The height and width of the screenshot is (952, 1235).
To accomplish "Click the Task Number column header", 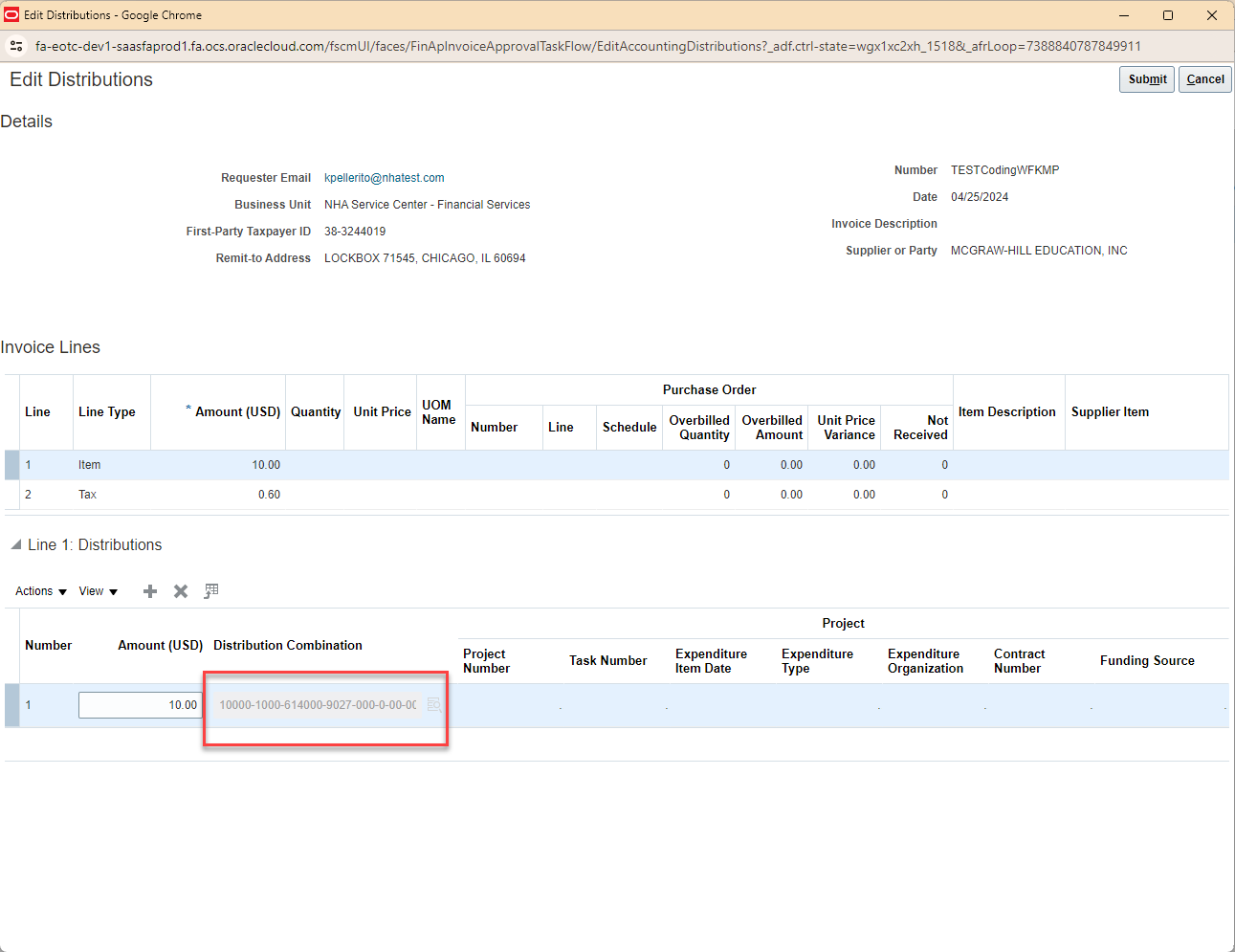I will point(608,661).
